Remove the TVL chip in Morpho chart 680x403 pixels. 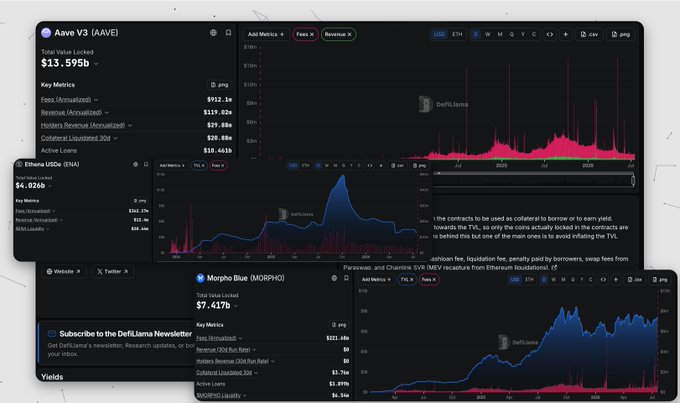click(x=412, y=280)
